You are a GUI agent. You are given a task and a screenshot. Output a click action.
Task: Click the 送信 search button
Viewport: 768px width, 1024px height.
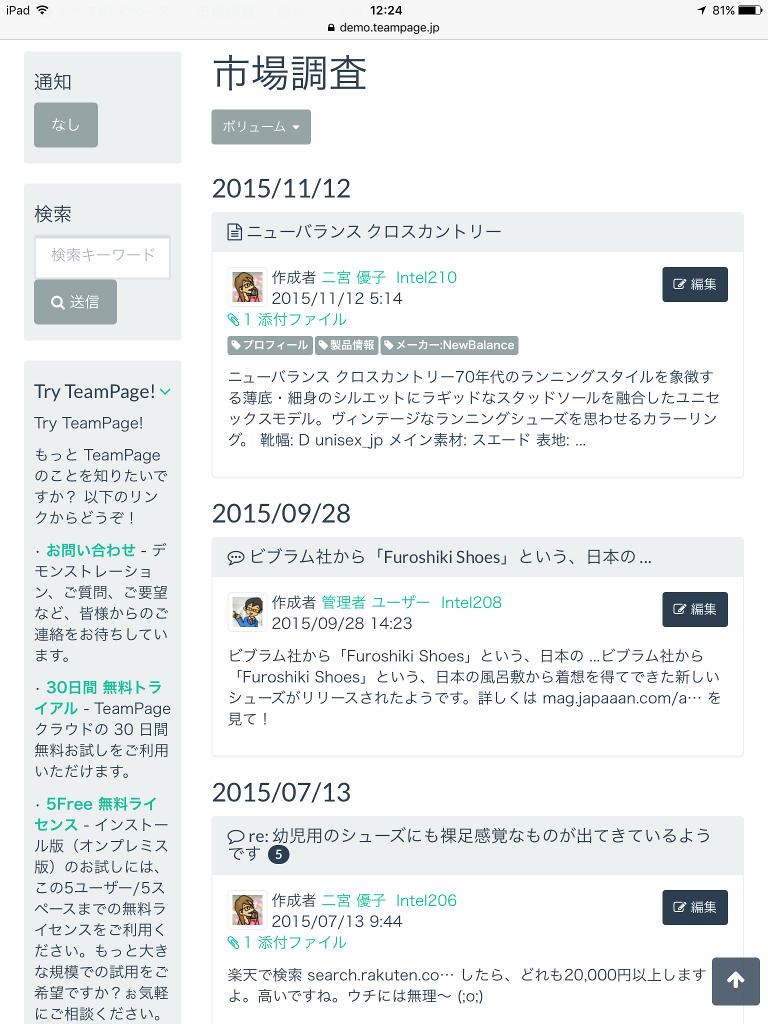[x=76, y=302]
